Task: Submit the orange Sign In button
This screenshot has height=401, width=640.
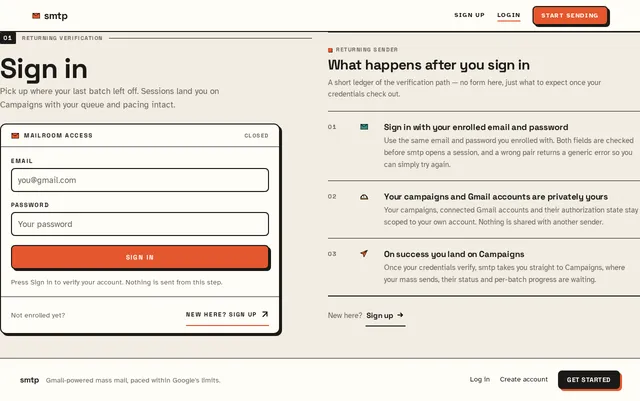Action: (x=140, y=257)
